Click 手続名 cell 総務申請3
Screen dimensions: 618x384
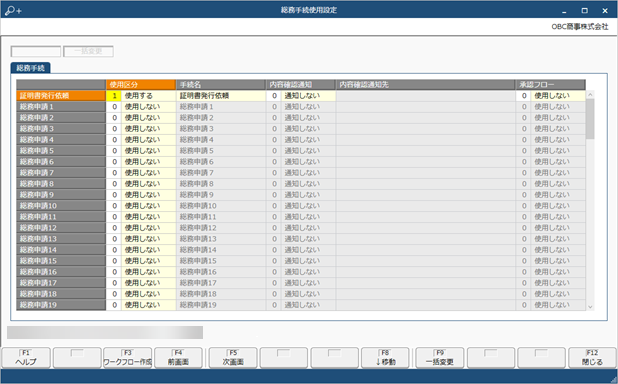[221, 129]
